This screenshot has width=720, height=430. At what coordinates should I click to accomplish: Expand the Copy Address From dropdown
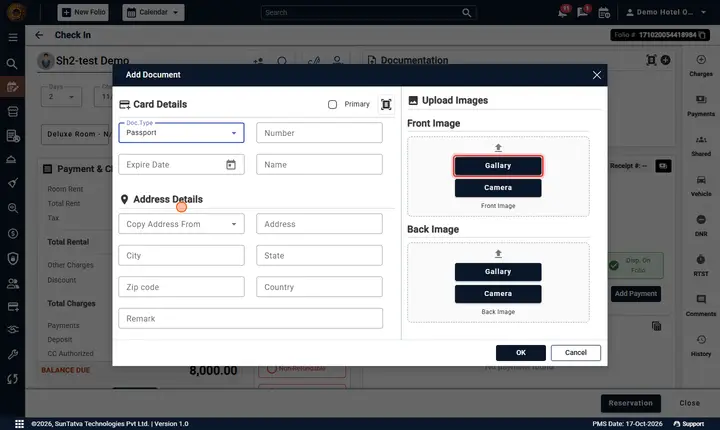(x=181, y=224)
